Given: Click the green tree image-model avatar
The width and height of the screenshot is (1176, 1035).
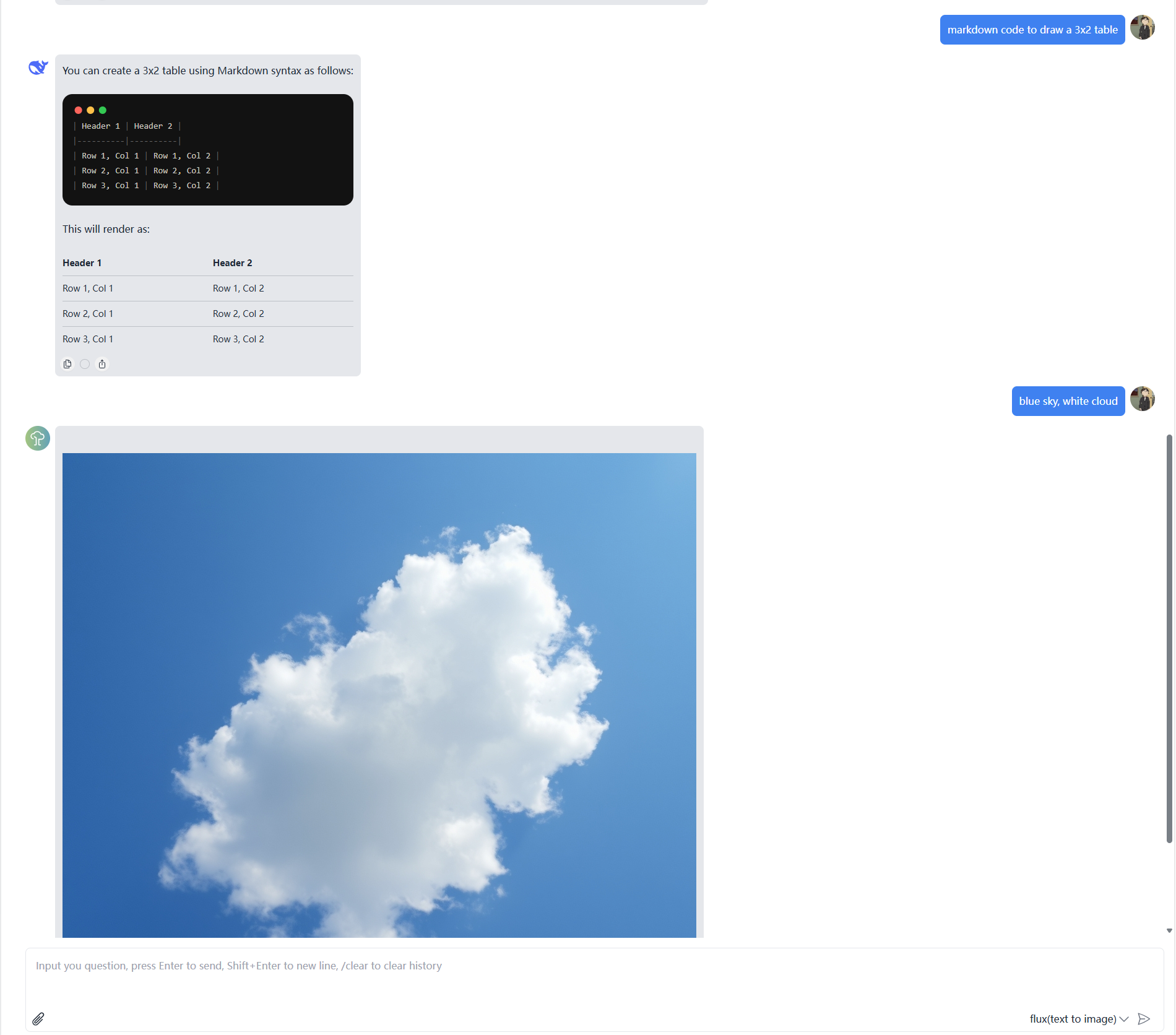Looking at the screenshot, I should 37,438.
